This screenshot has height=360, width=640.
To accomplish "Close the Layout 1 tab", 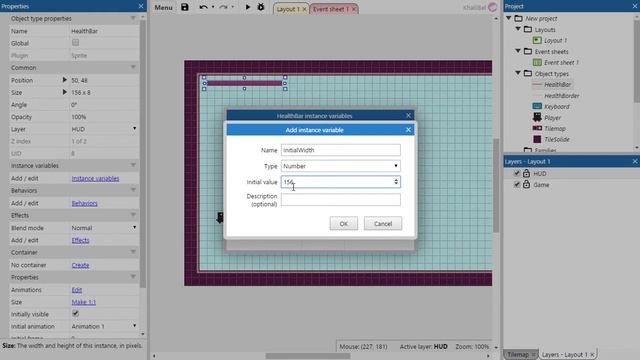I will (304, 9).
